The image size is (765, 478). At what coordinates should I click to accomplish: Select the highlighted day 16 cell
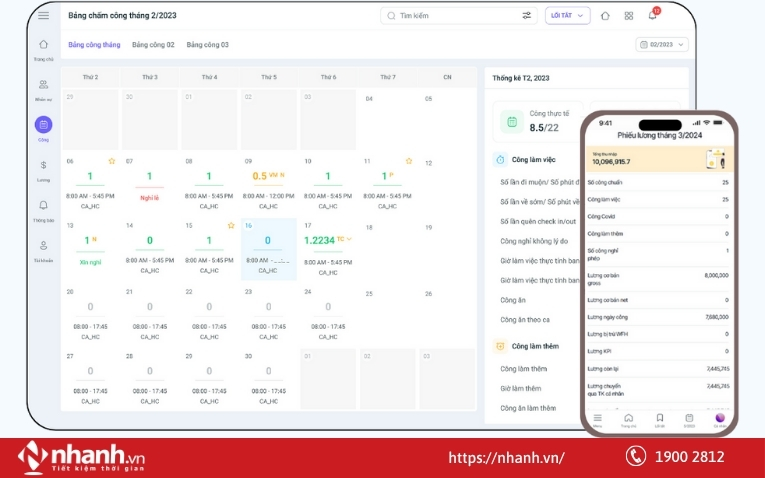[268, 249]
